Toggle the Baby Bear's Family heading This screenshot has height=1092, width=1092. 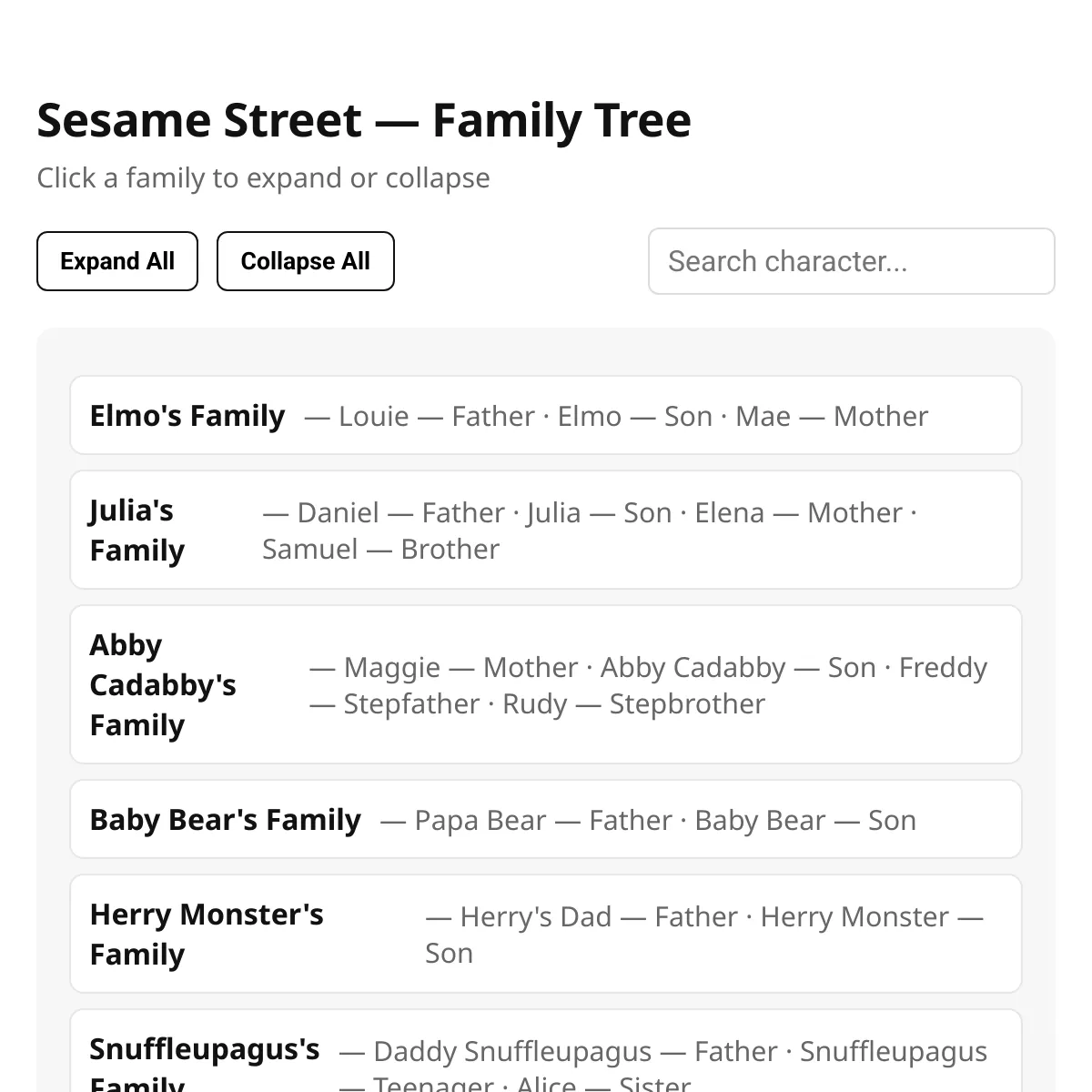(226, 820)
